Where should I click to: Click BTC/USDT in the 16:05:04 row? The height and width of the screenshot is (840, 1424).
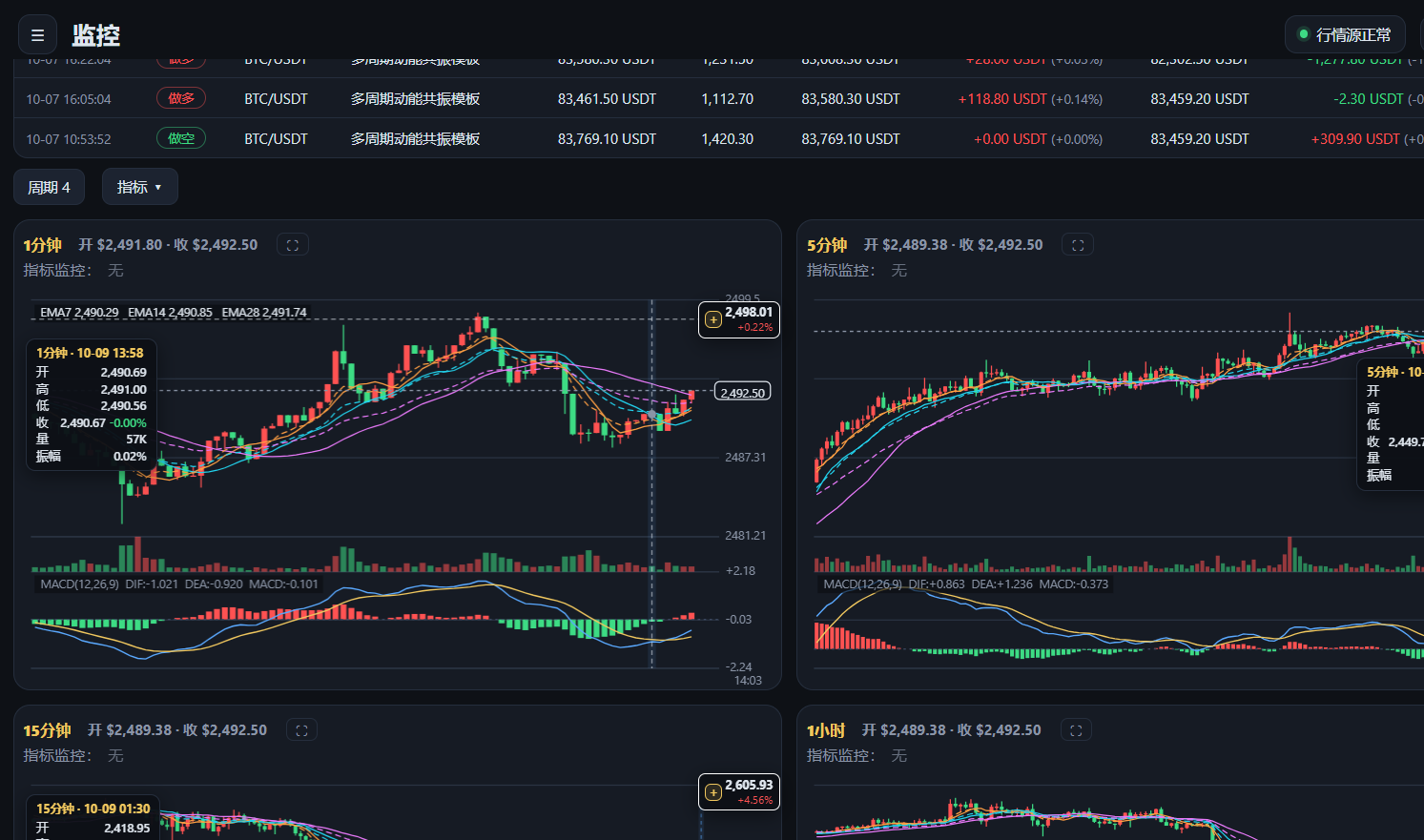[x=276, y=99]
